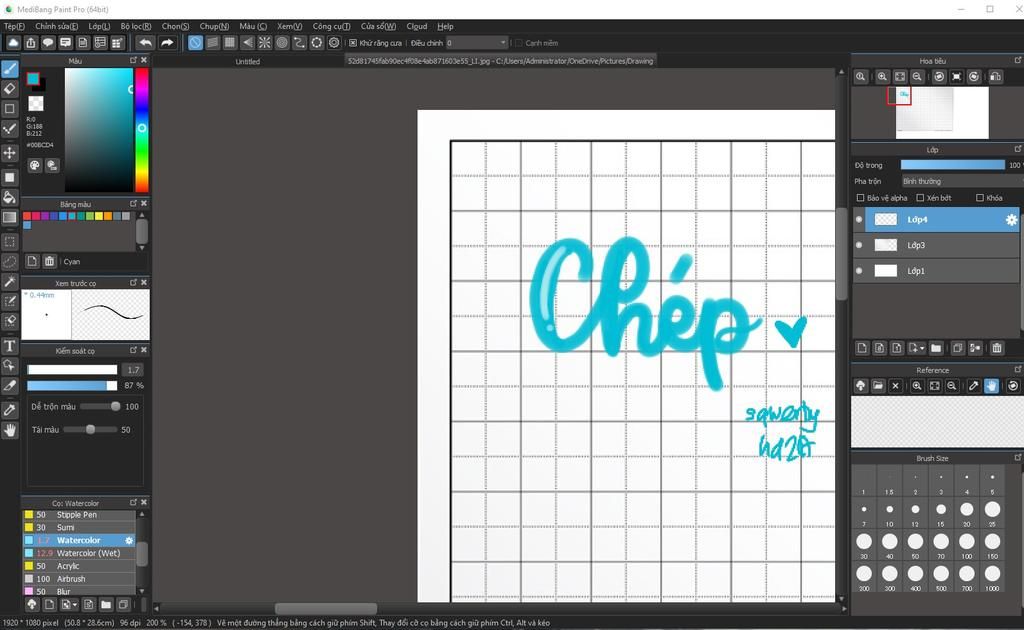
Task: Click the Undo arrow in toolbar
Action: pos(145,43)
